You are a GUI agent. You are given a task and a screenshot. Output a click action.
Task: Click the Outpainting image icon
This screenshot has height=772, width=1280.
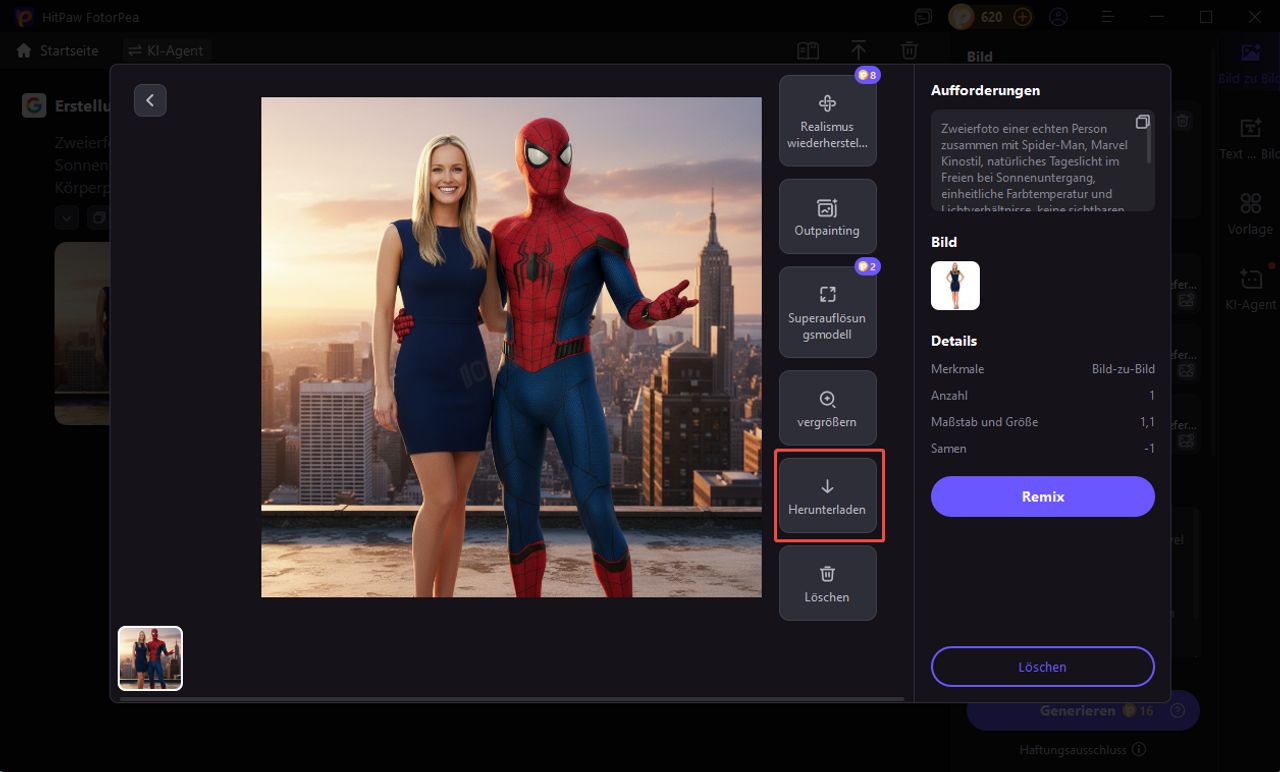point(828,208)
